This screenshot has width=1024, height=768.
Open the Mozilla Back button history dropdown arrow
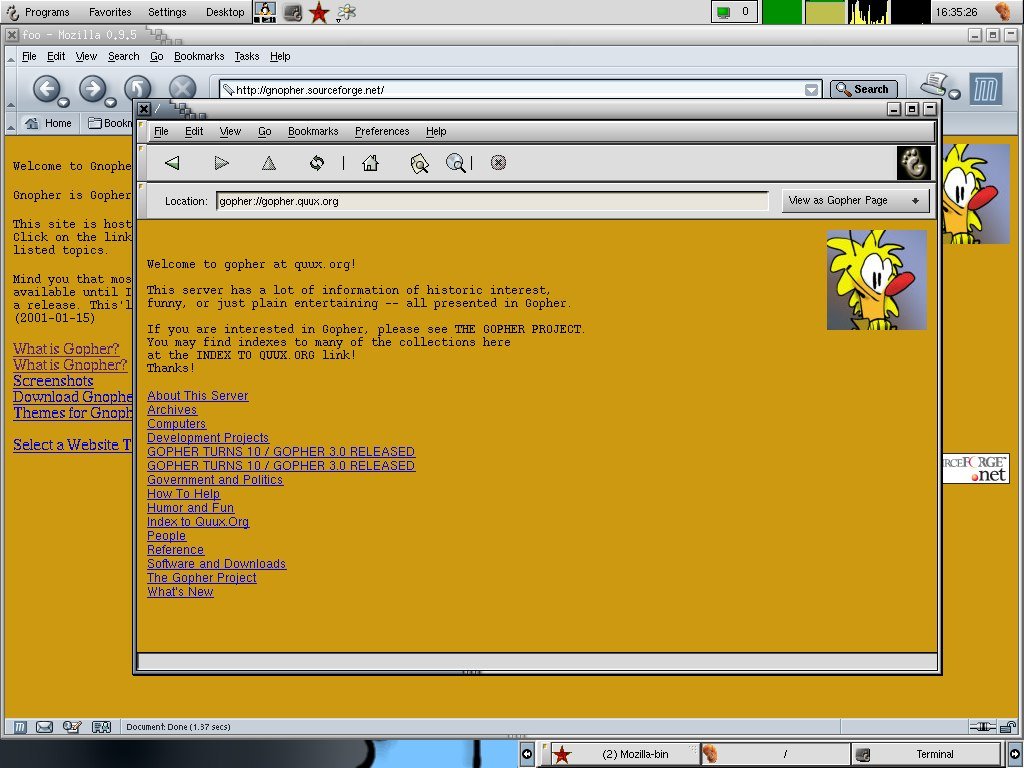(x=64, y=102)
